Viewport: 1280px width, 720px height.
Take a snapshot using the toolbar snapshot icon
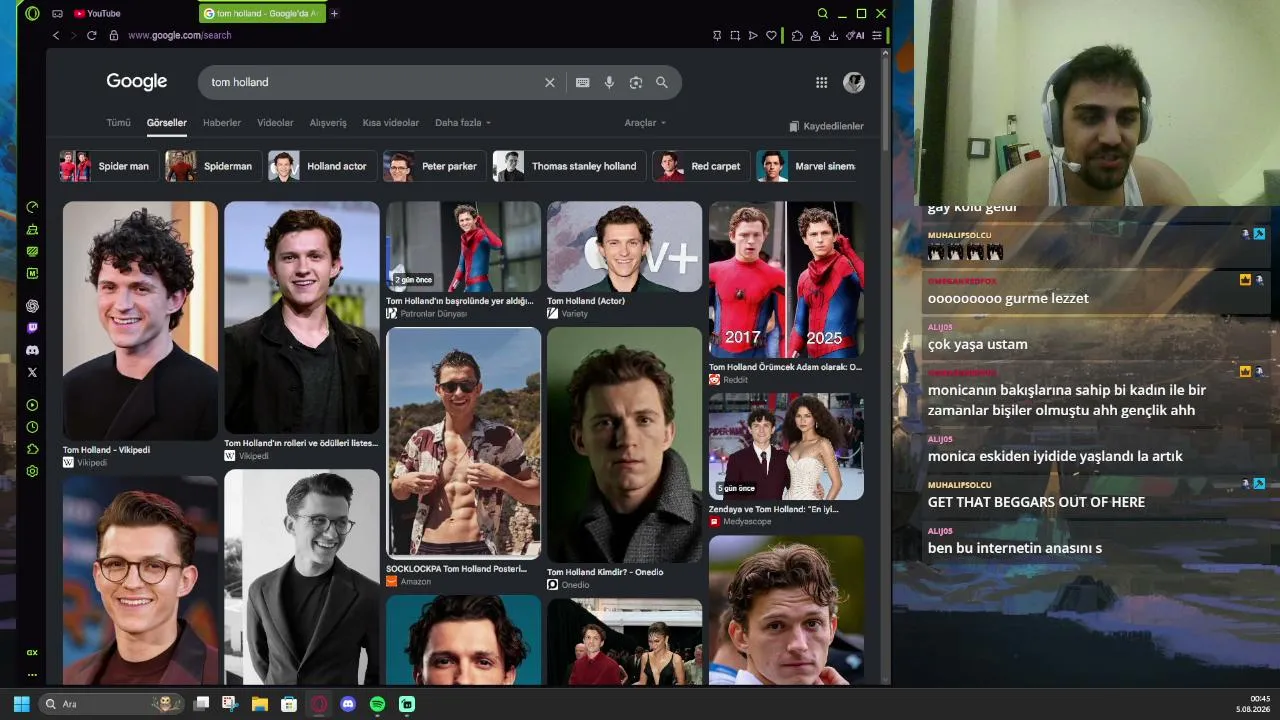point(735,35)
